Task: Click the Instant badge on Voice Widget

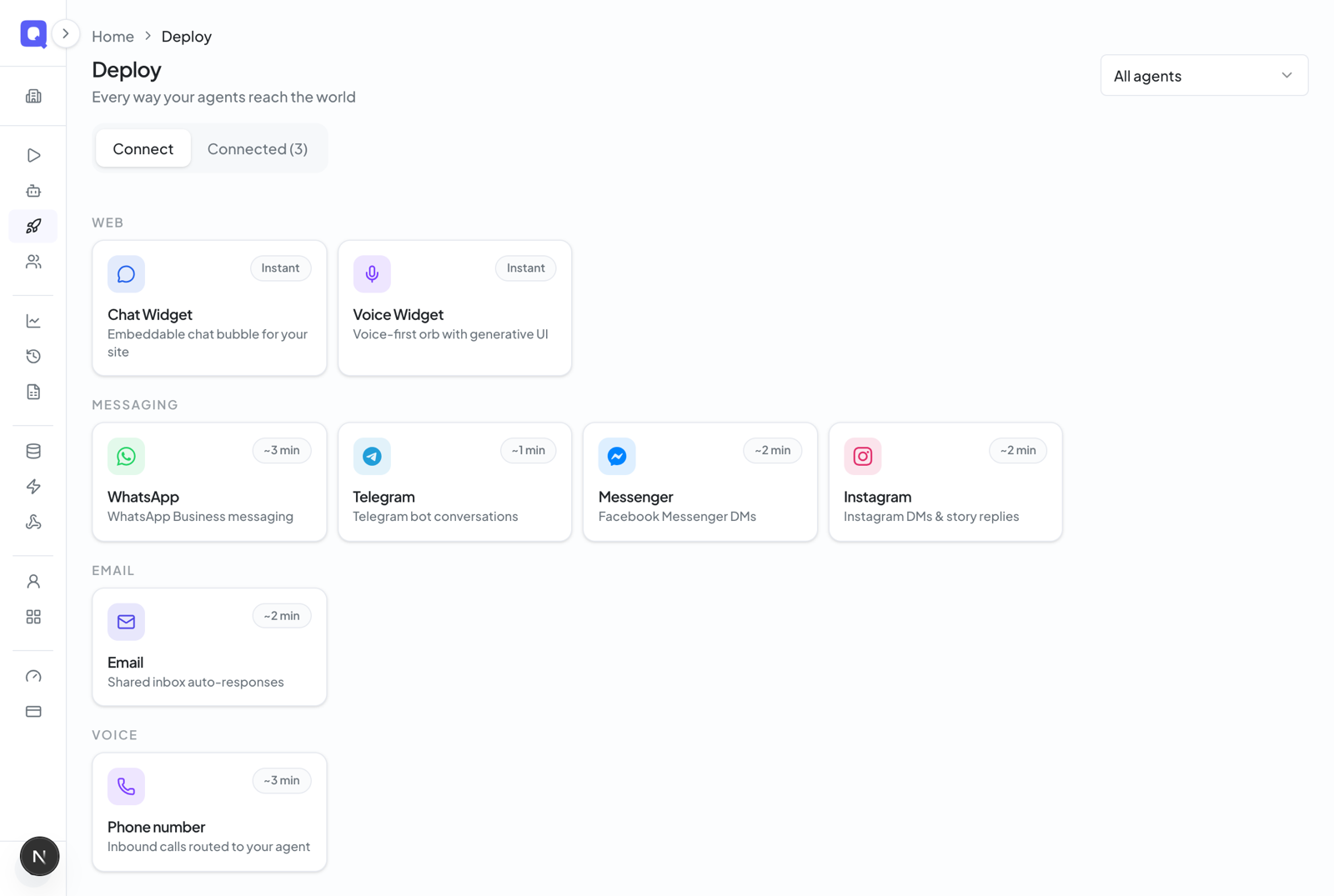Action: click(x=526, y=268)
